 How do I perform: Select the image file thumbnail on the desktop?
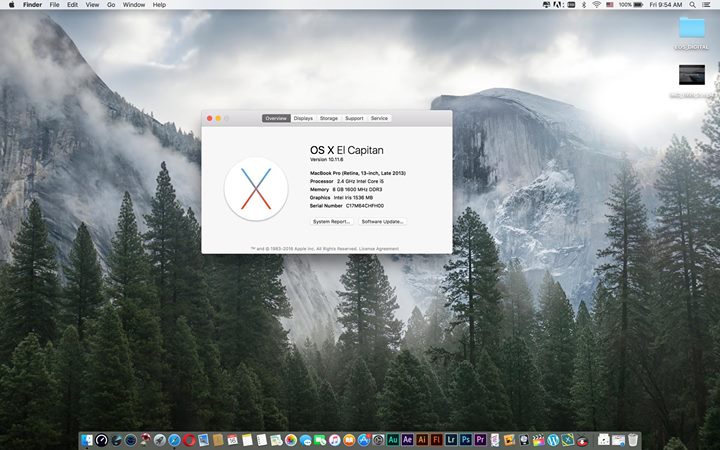pos(692,74)
